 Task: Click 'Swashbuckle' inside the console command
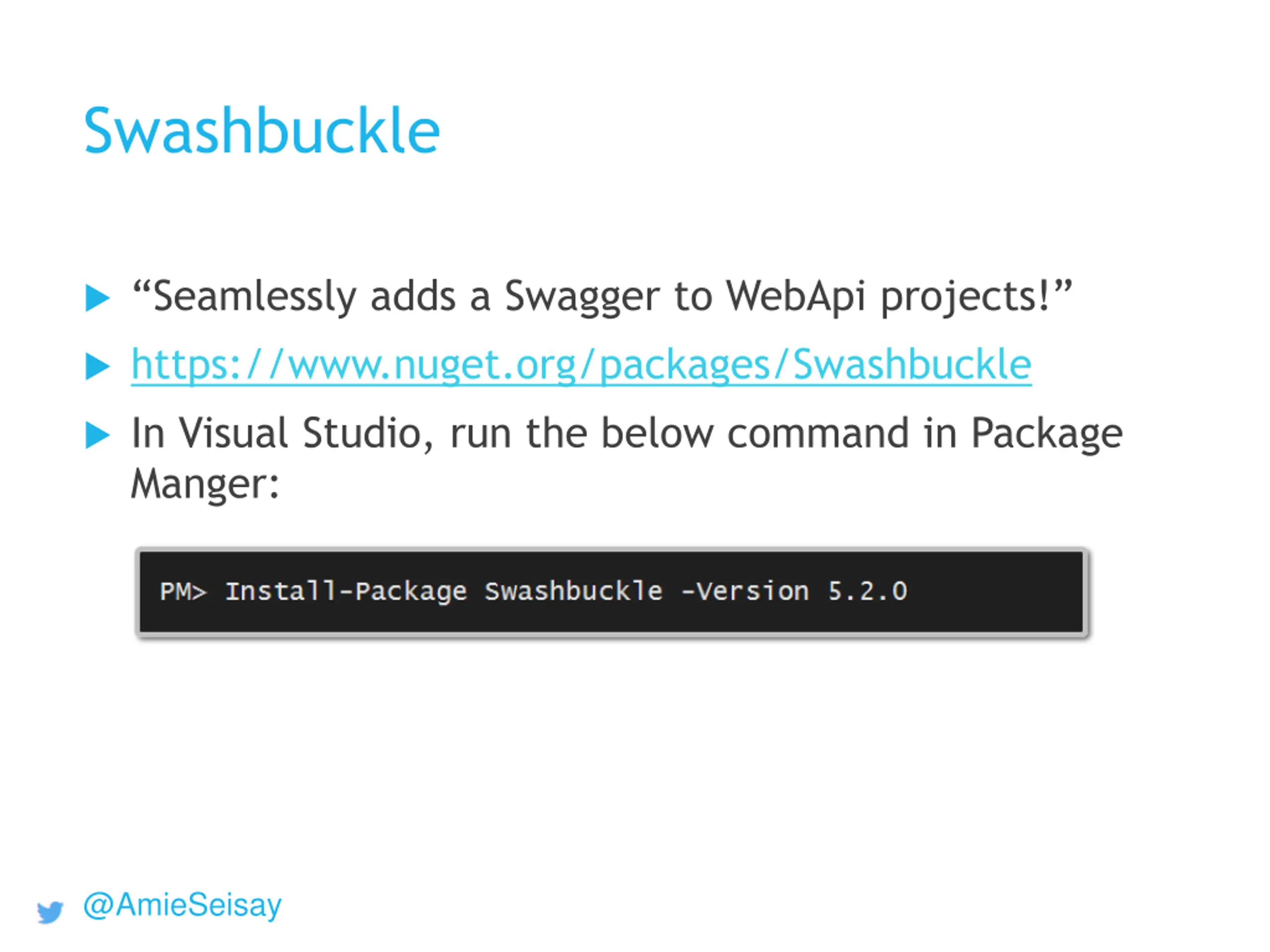[x=573, y=591]
